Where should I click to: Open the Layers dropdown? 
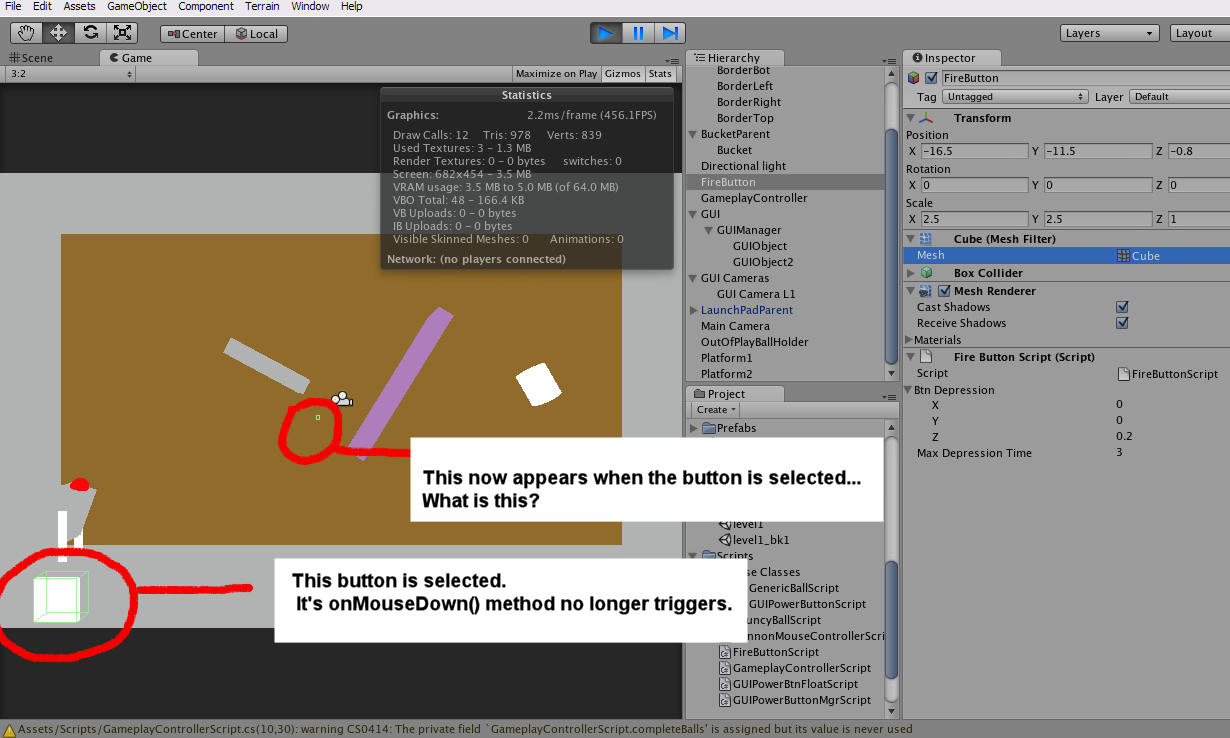1109,33
